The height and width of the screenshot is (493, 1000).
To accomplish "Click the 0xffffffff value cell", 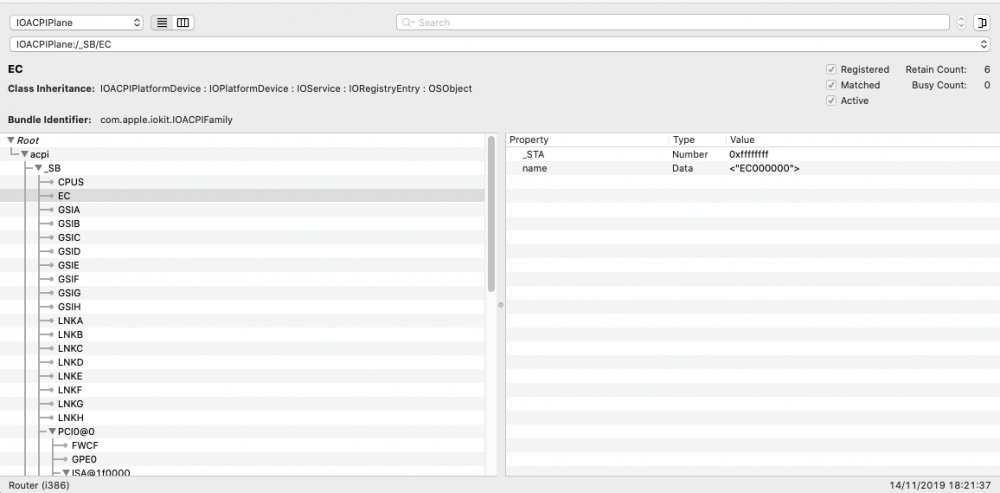I will tap(749, 154).
